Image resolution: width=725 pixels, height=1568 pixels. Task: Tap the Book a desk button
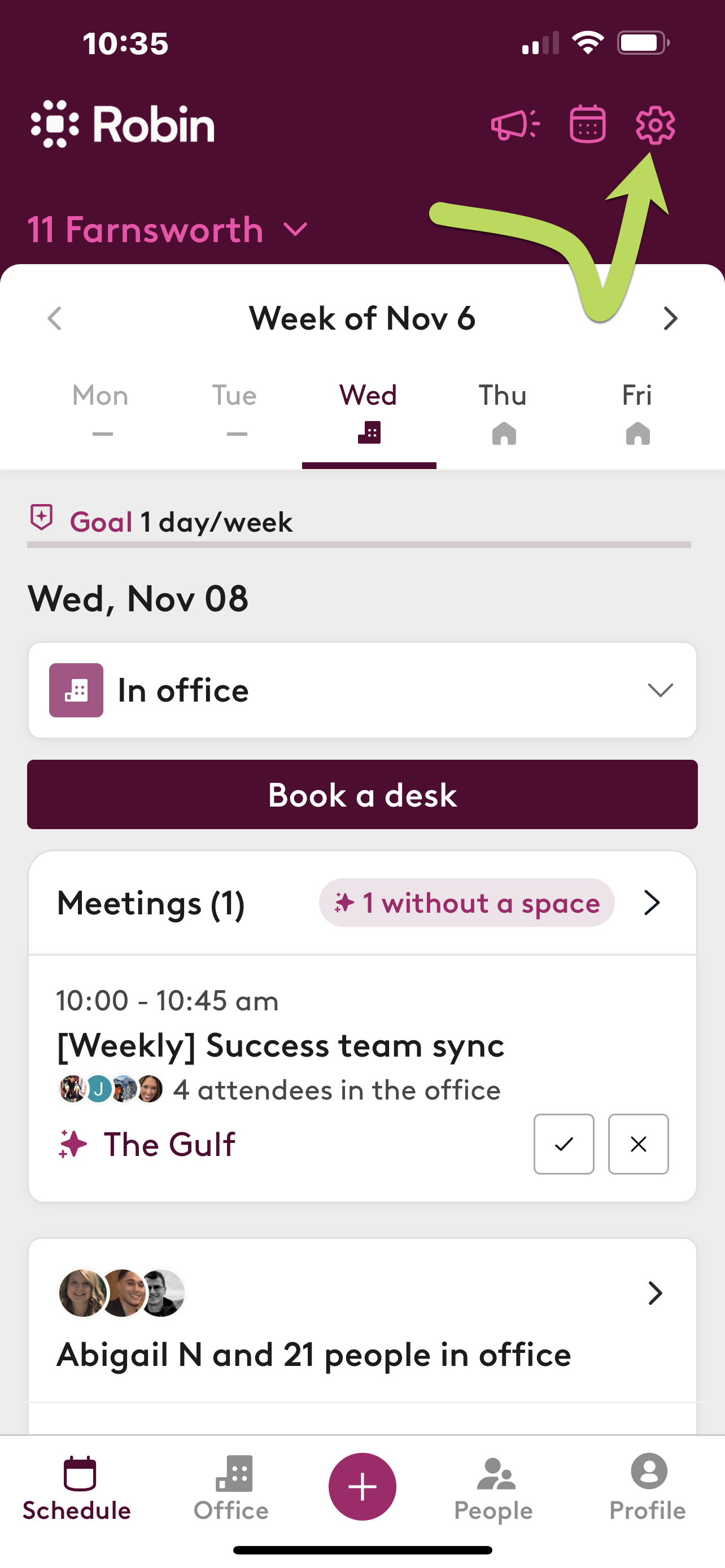362,794
